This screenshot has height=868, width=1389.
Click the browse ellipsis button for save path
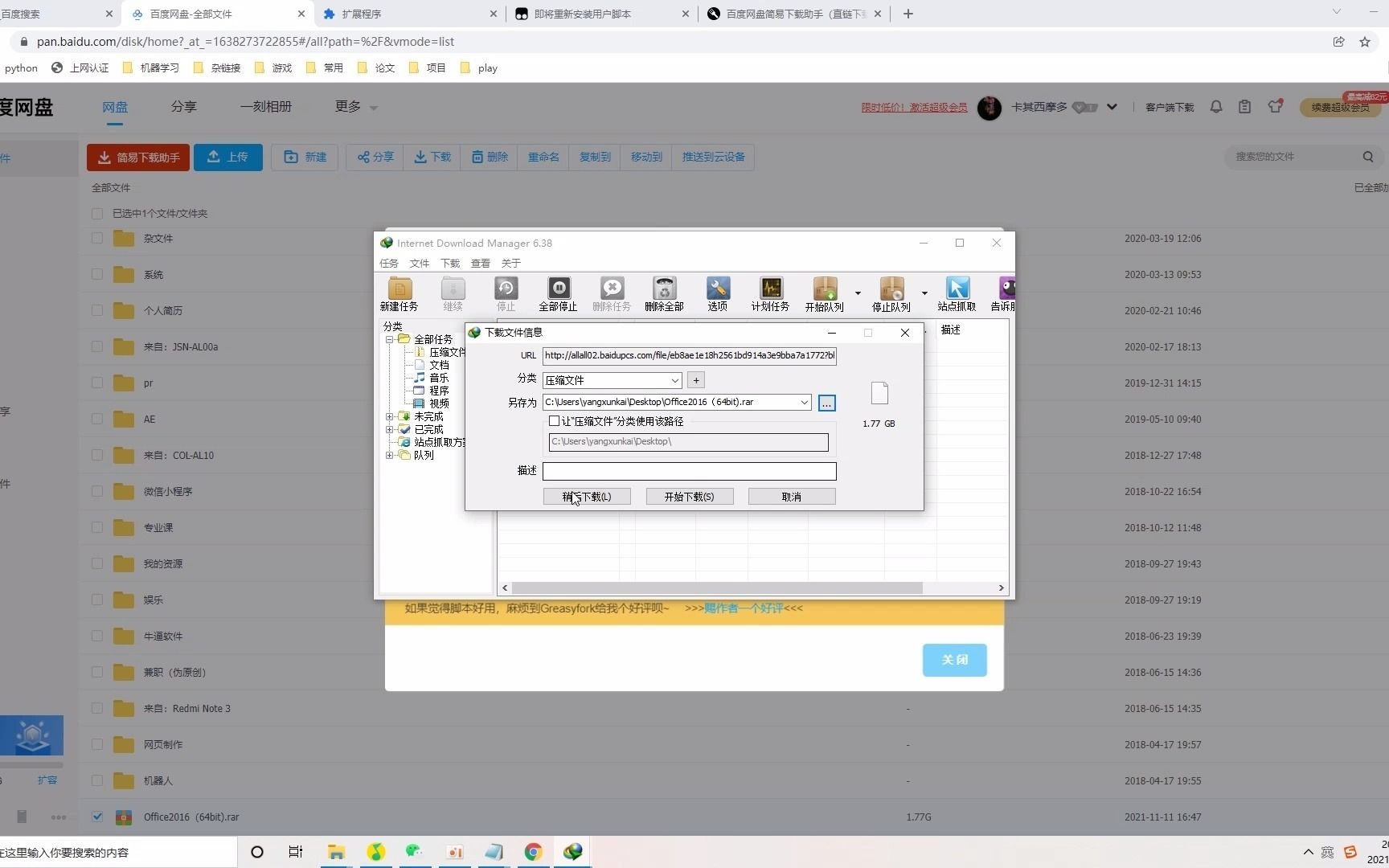826,403
